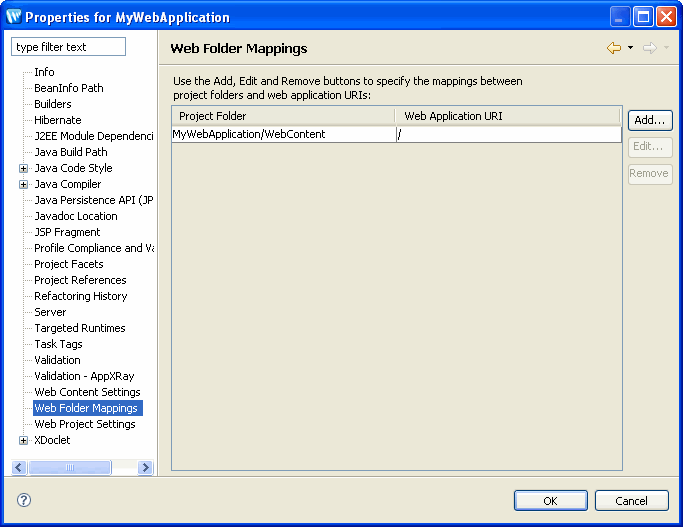Focus the type filter text field
Image resolution: width=683 pixels, height=527 pixels.
tap(68, 47)
